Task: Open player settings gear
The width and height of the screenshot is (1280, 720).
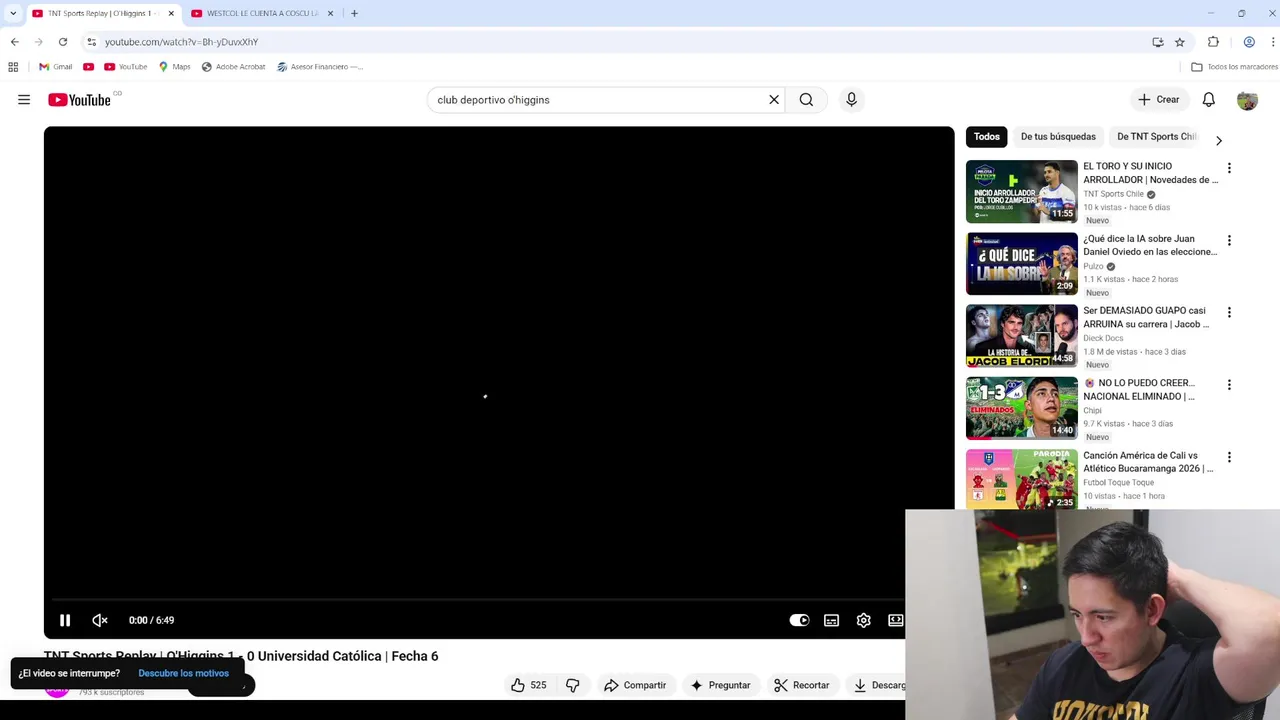Action: coord(864,620)
